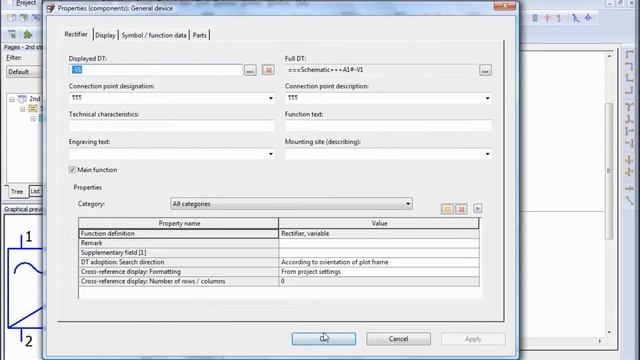Image resolution: width=640 pixels, height=360 pixels.
Task: Click the red Delete property icon above table
Action: click(462, 209)
